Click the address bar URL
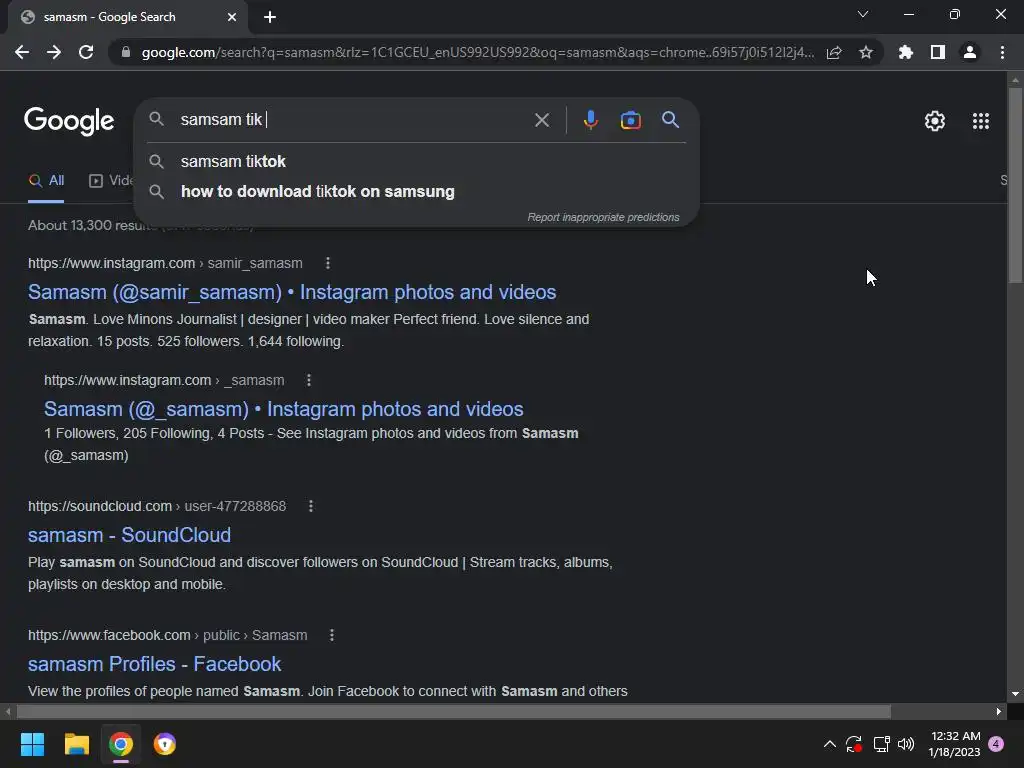The image size is (1024, 768). 477,52
